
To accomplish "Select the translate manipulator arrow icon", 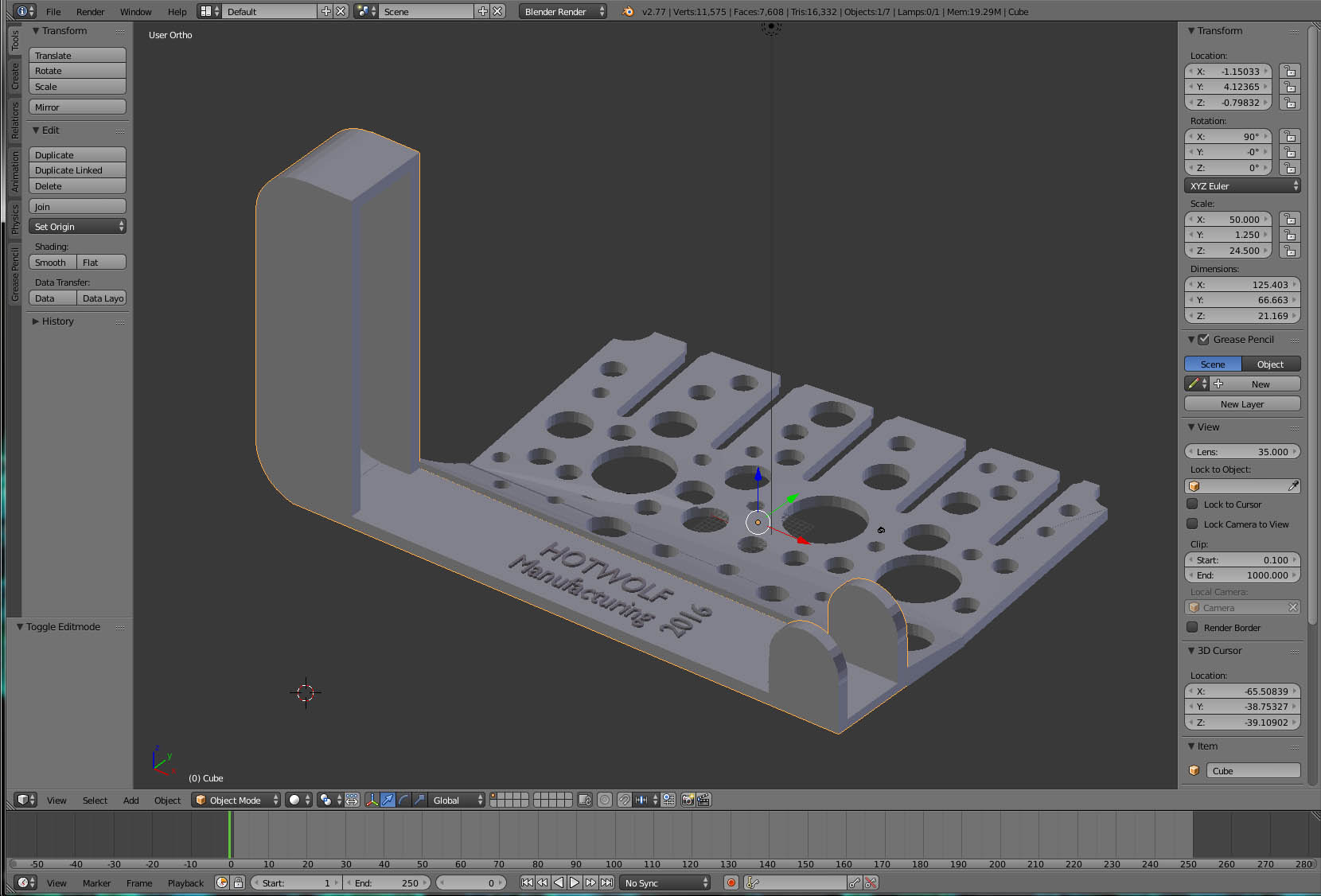I will point(388,800).
